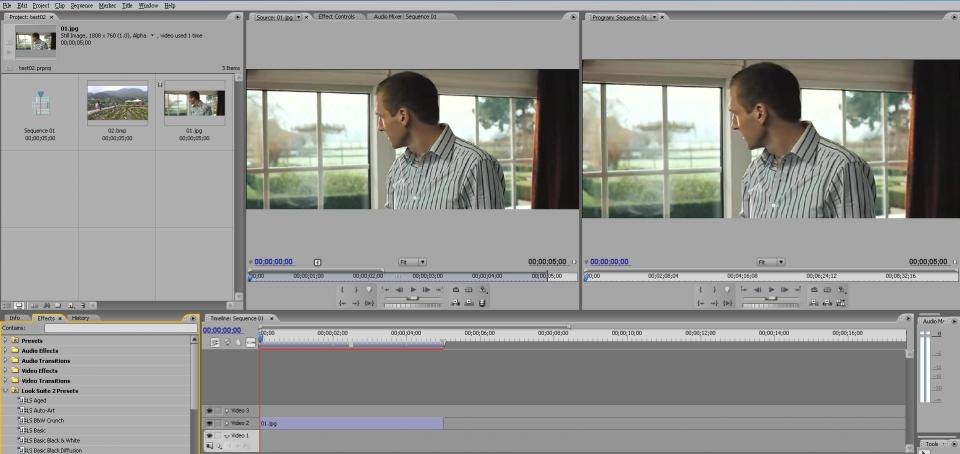
Task: Click Set In Point in the Source monitor
Action: tap(342, 289)
